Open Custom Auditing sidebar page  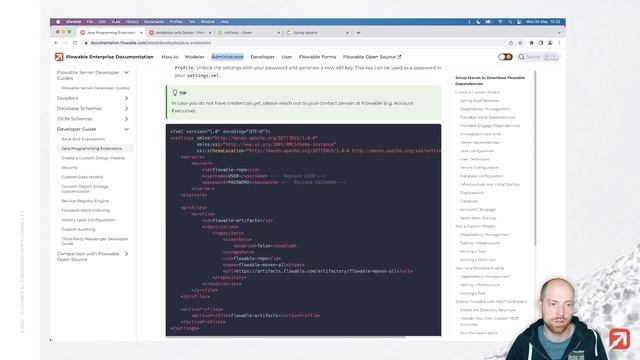coord(78,229)
